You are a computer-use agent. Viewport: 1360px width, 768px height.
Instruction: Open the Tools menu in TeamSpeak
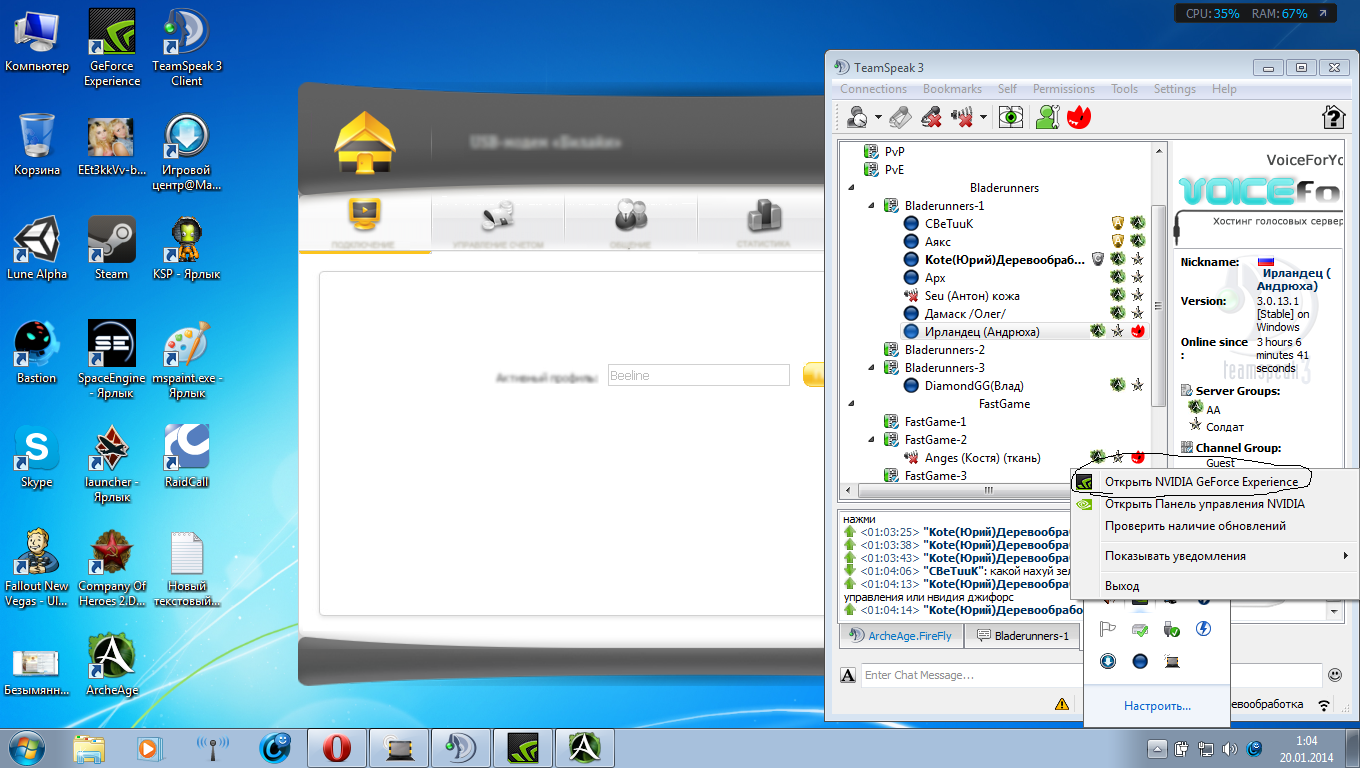(1124, 89)
